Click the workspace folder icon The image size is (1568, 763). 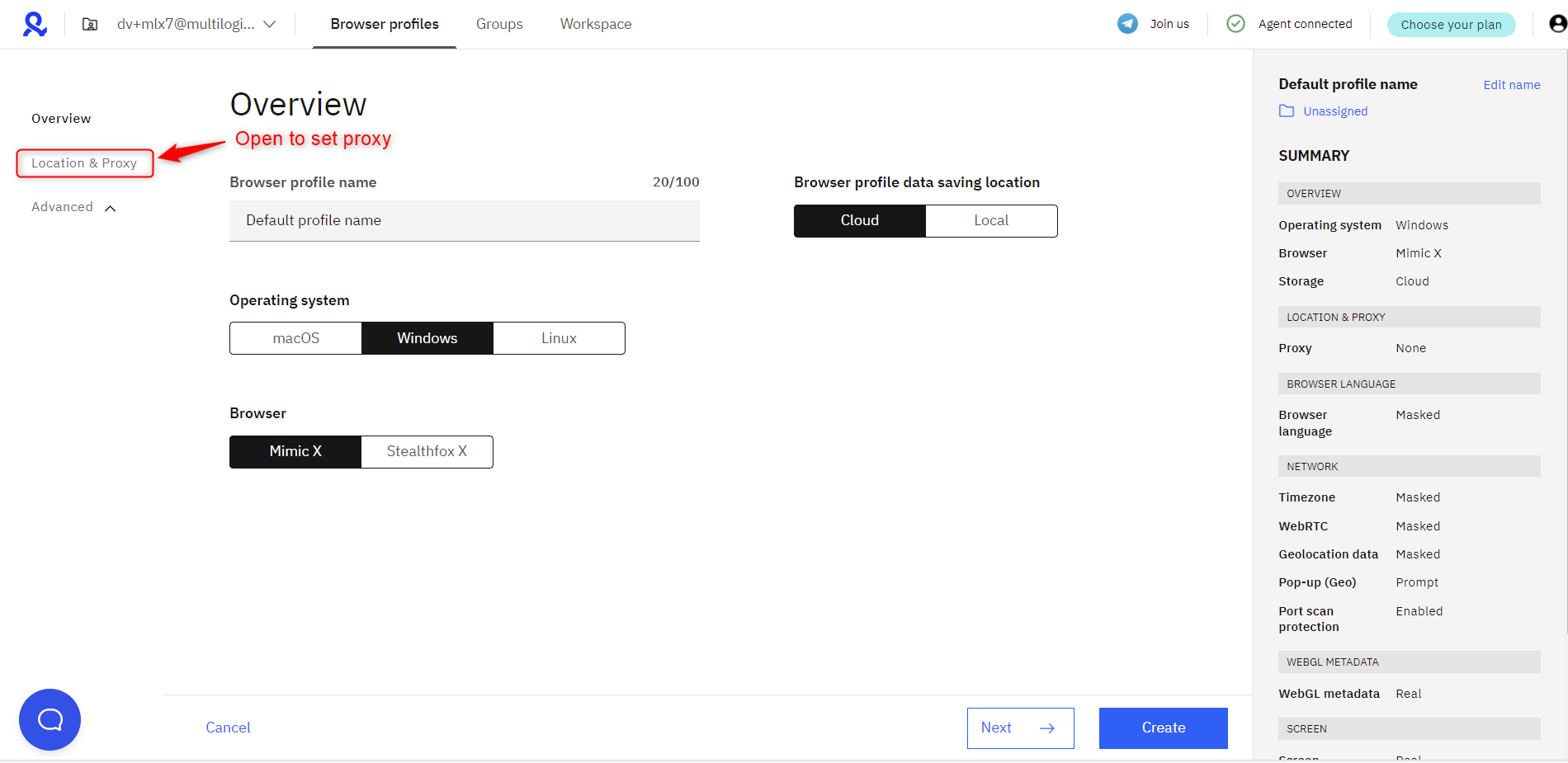(90, 25)
